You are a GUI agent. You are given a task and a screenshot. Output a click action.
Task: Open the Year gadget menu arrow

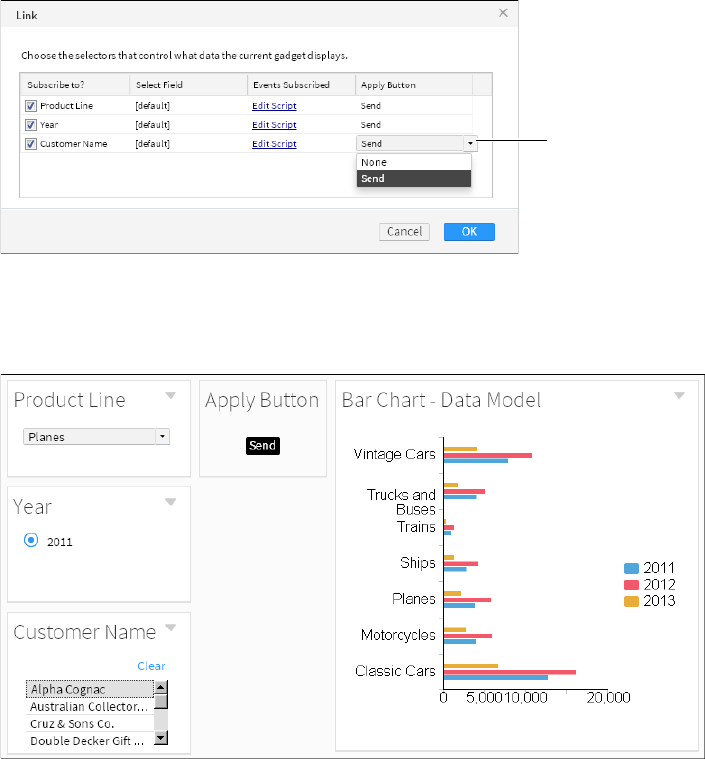coord(170,502)
